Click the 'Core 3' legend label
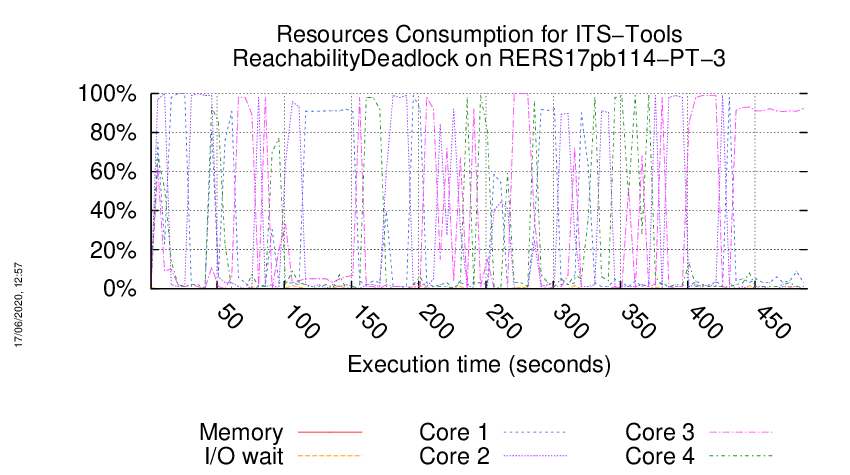This screenshot has width=850, height=475. (x=660, y=432)
